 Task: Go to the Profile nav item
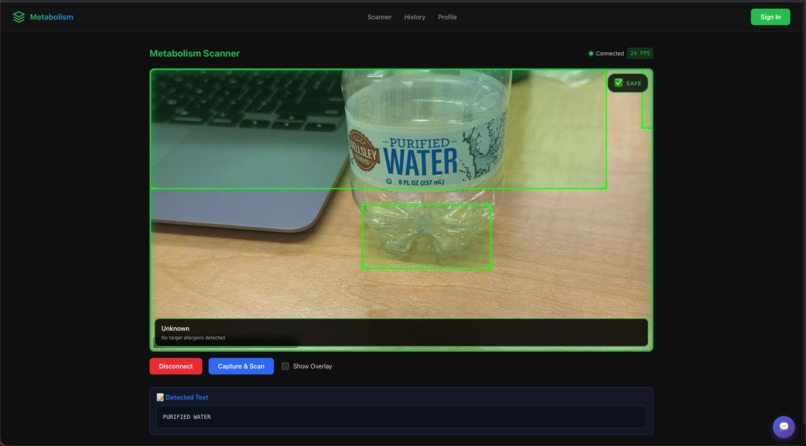pyautogui.click(x=447, y=17)
